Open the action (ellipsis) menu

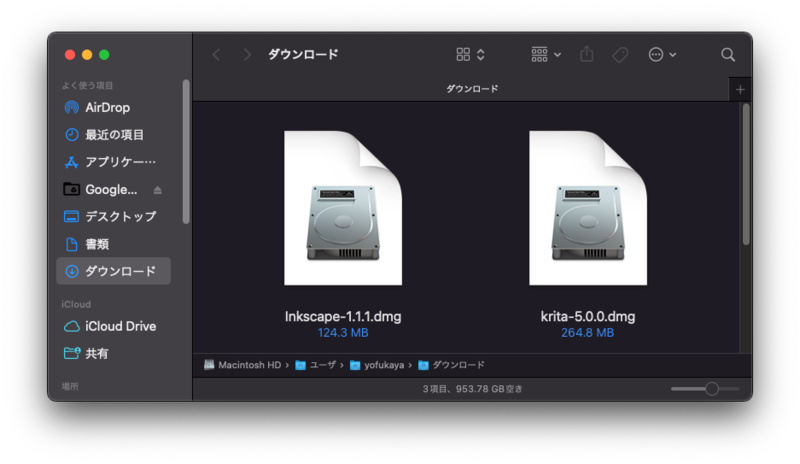point(662,55)
